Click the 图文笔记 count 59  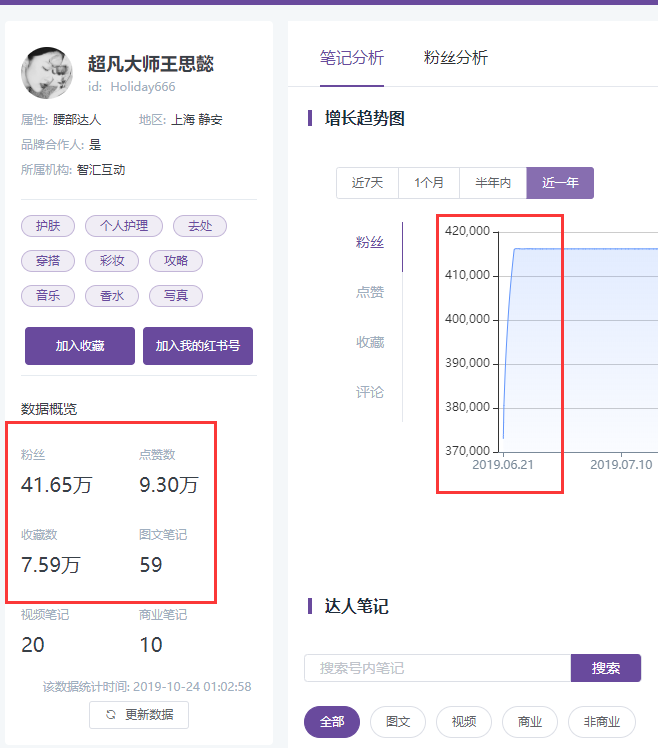point(151,565)
